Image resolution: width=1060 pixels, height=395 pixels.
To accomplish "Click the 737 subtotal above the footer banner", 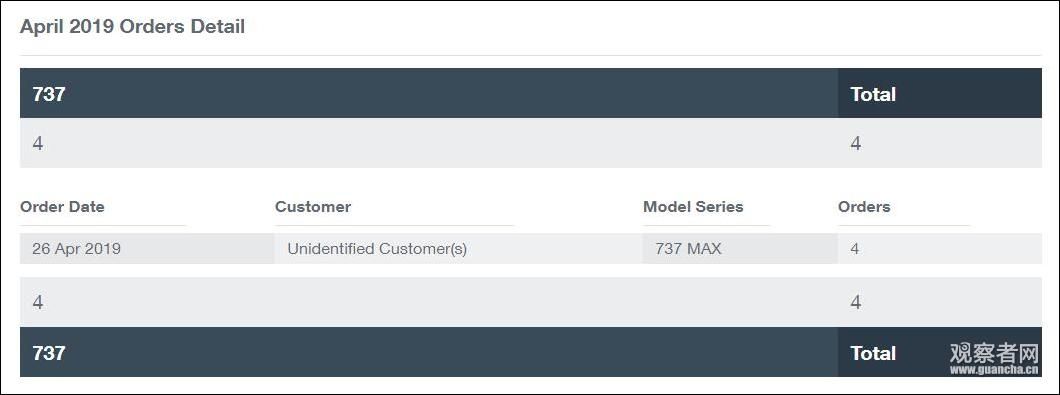I will (x=38, y=302).
